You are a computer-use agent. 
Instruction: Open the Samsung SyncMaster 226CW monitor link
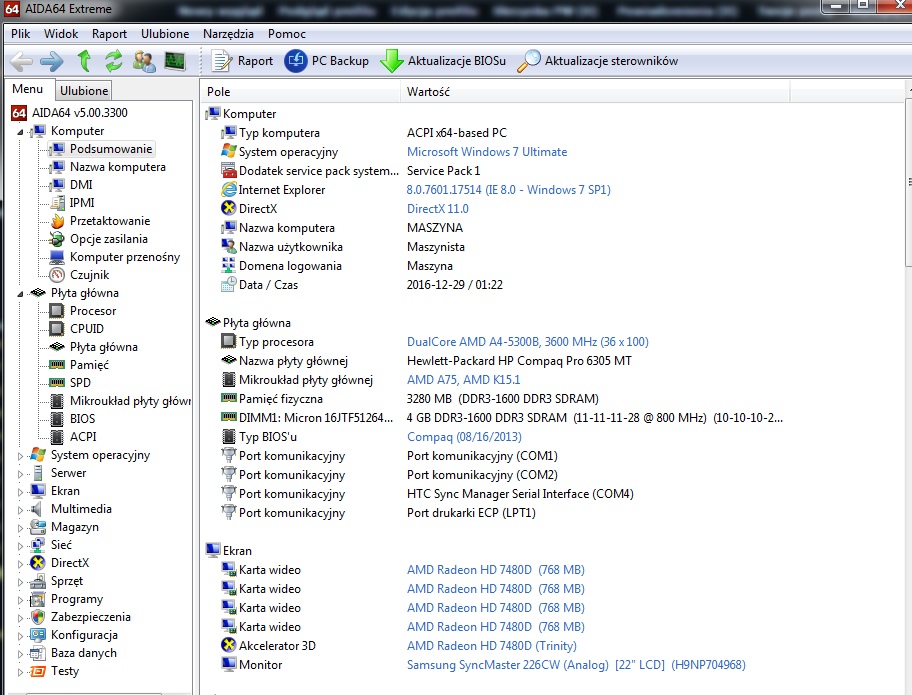click(x=576, y=665)
